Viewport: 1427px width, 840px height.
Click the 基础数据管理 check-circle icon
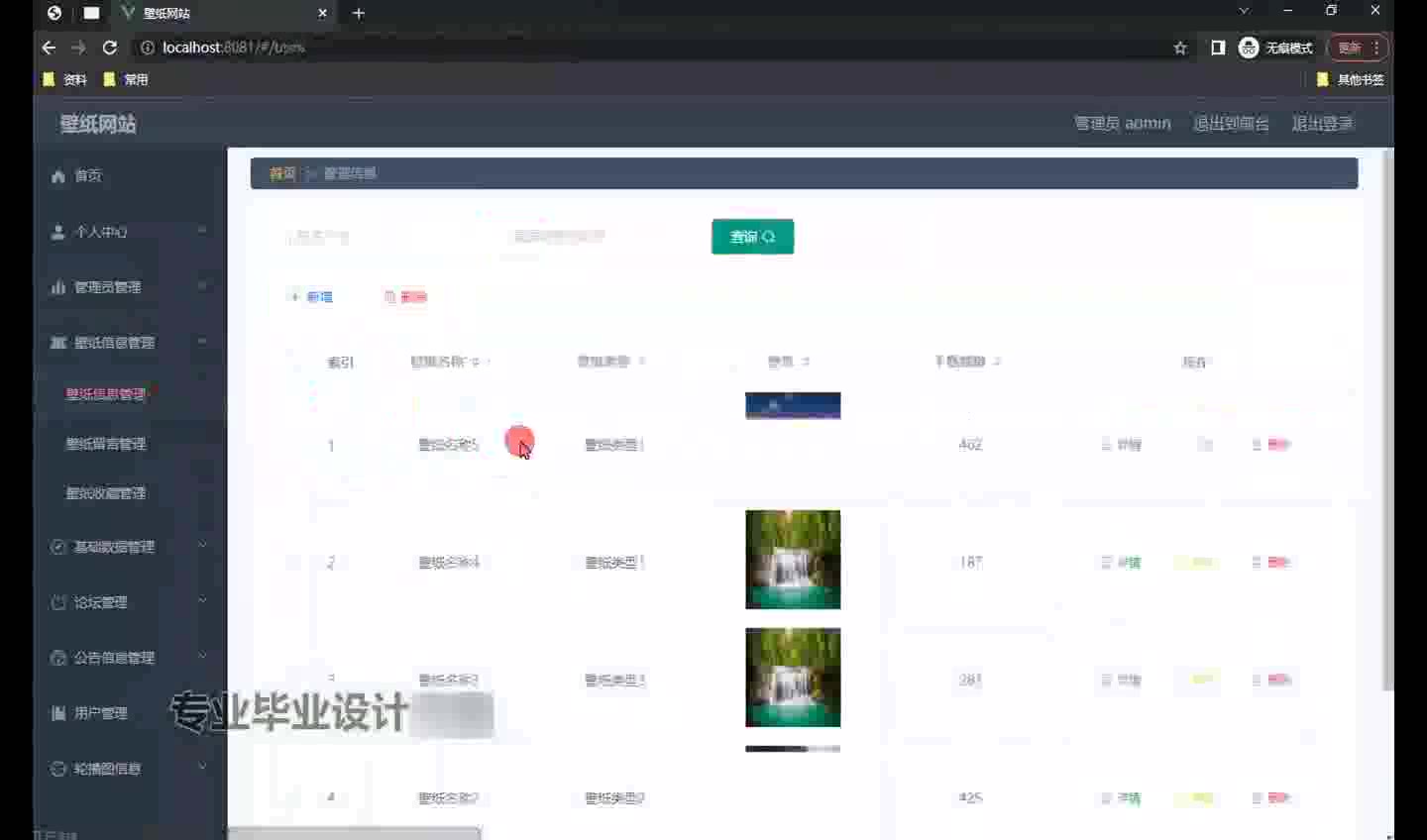coord(58,547)
